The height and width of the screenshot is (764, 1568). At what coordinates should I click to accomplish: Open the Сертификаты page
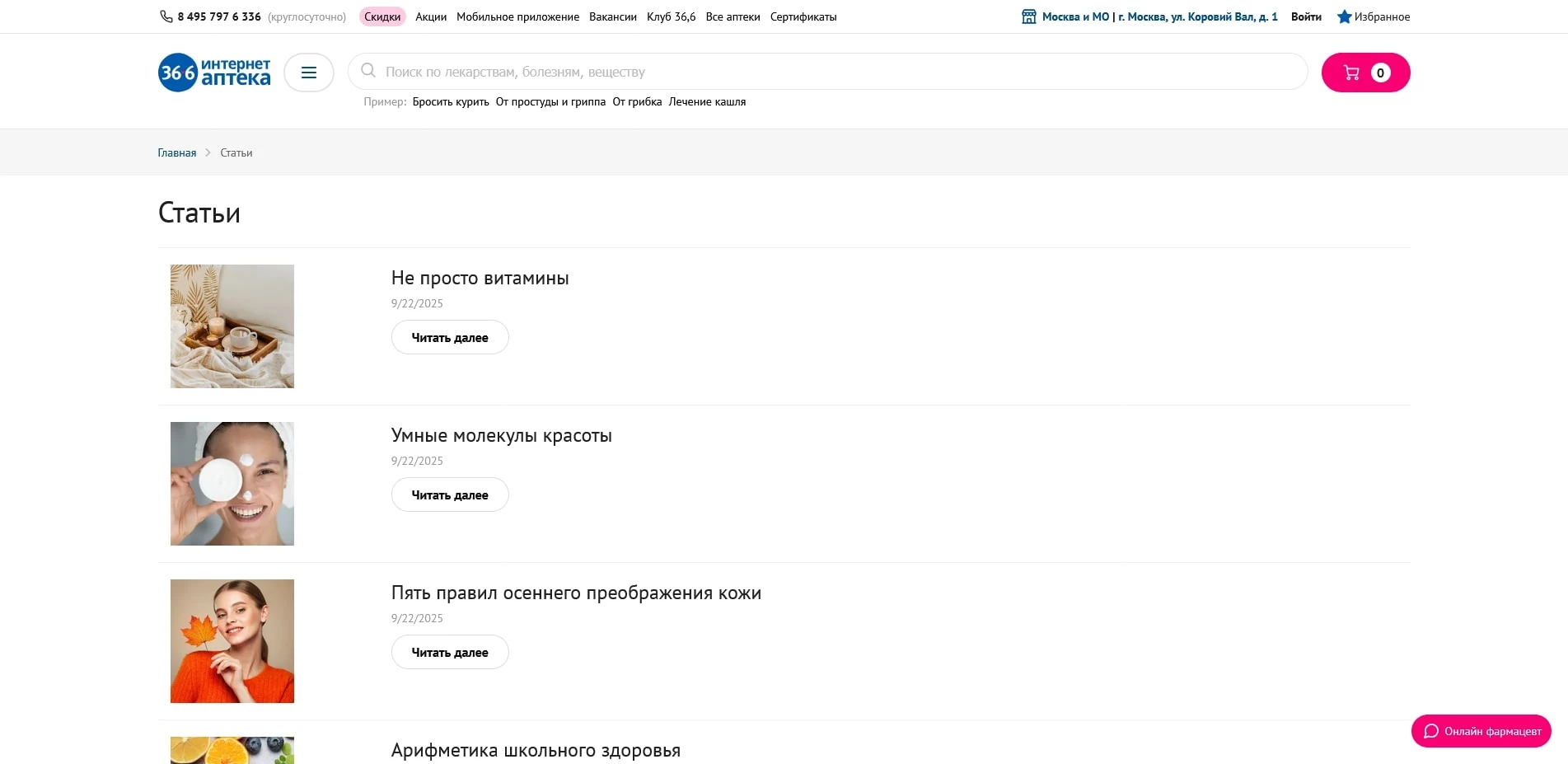click(x=803, y=16)
